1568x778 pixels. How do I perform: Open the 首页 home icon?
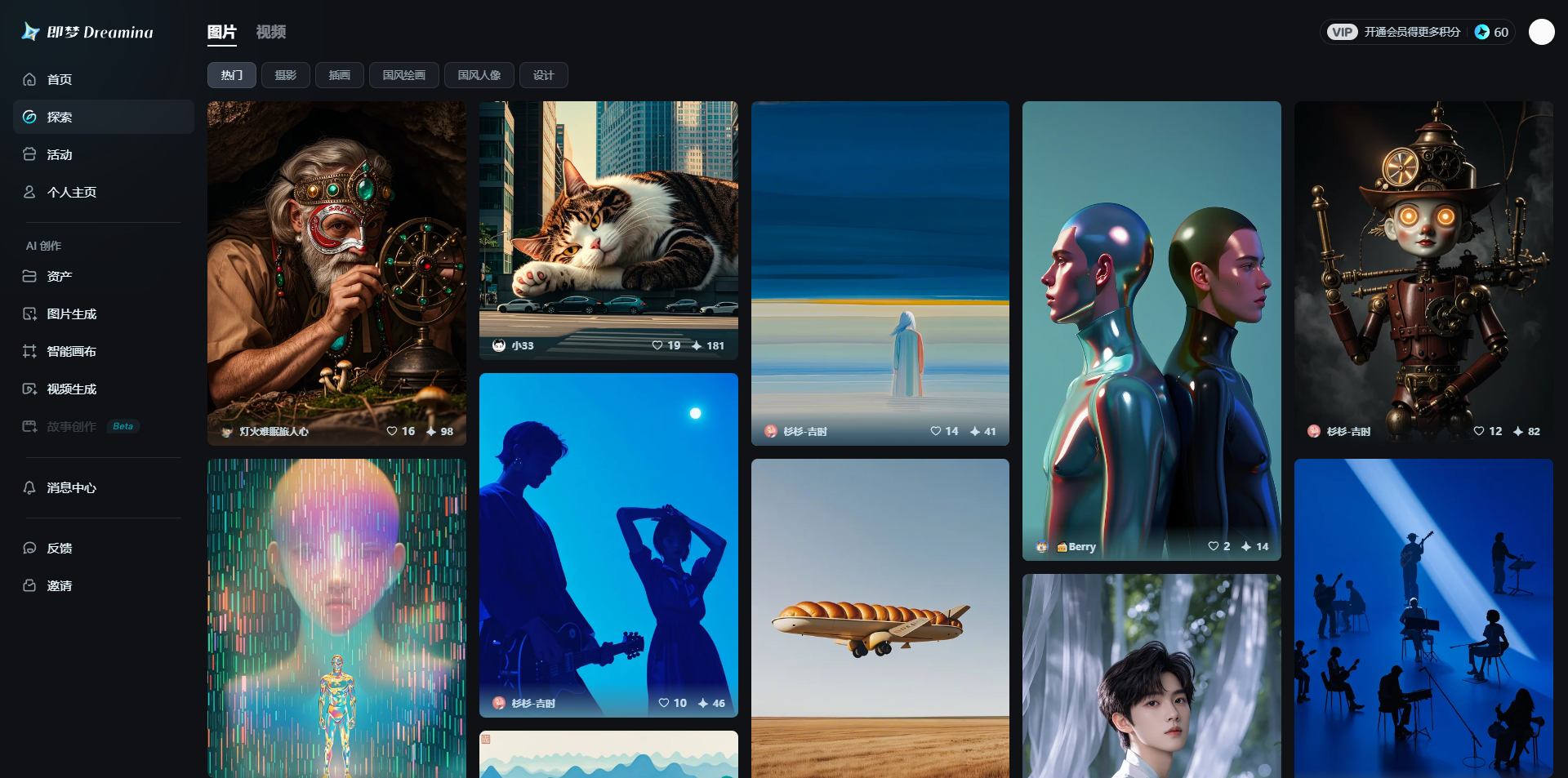click(x=29, y=79)
